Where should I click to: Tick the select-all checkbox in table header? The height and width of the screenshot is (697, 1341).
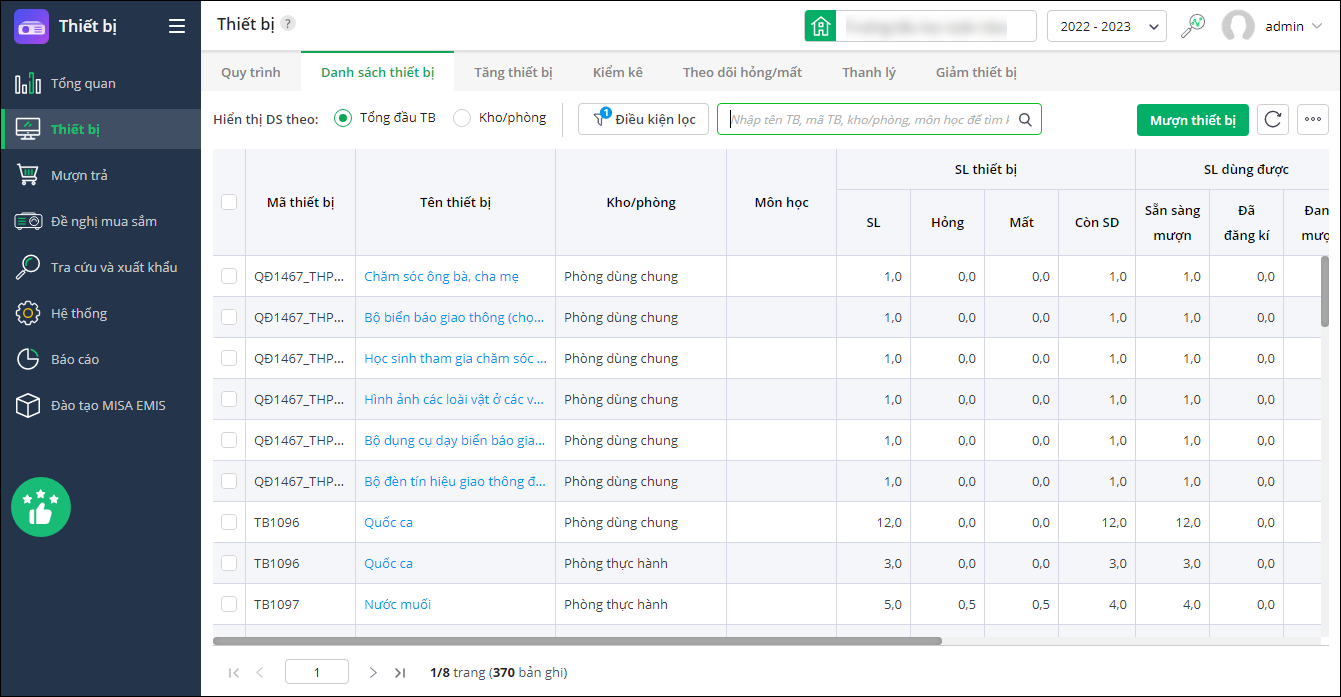pos(229,202)
